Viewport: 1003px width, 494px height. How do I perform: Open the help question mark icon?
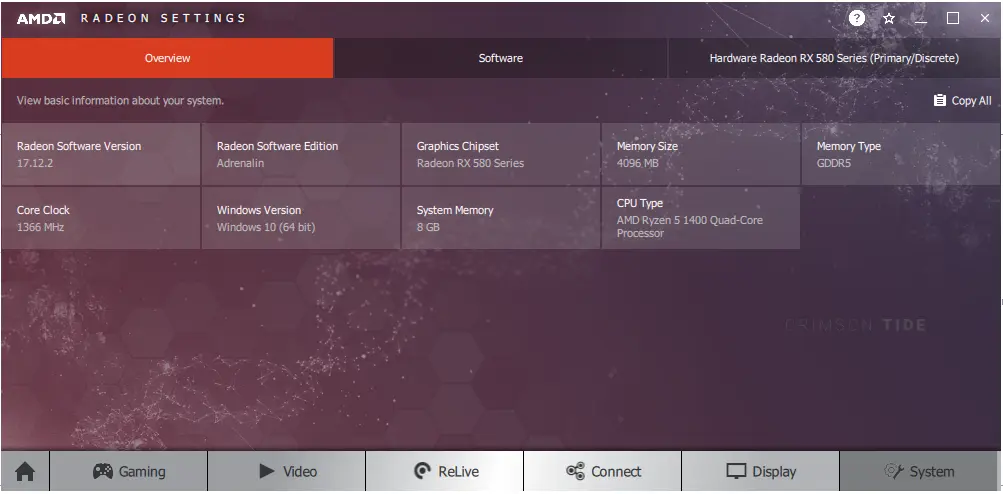click(x=857, y=19)
